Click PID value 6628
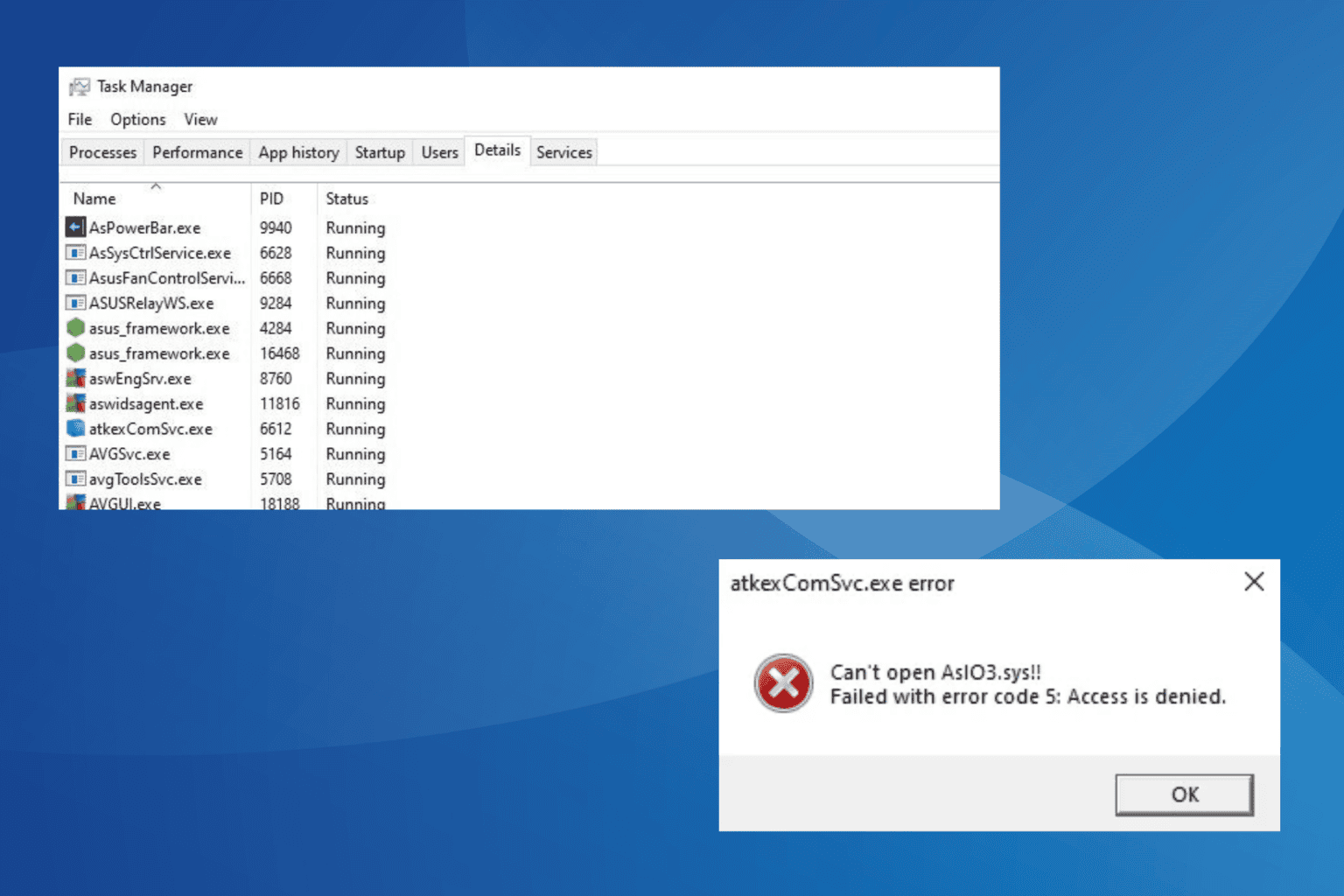1344x896 pixels. click(276, 253)
